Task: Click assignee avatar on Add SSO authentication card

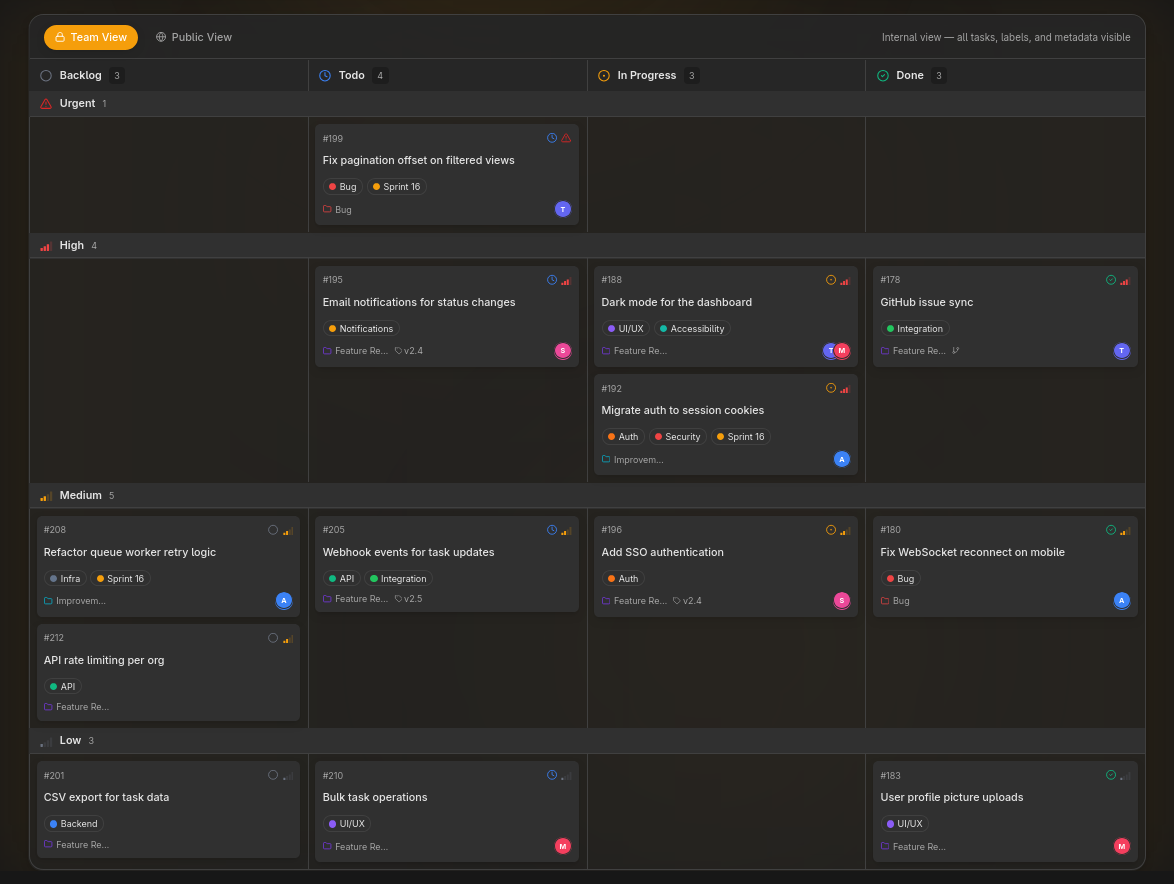Action: point(841,600)
